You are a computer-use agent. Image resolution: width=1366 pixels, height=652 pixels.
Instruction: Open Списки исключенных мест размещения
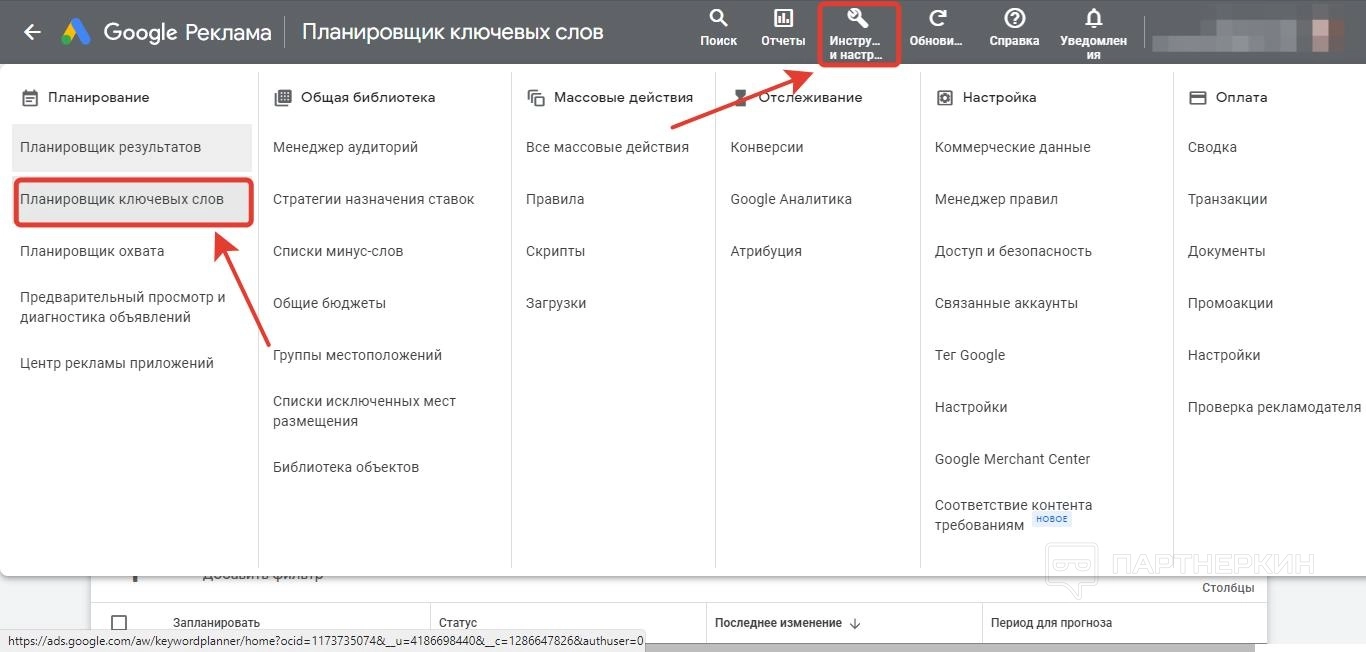(x=365, y=411)
